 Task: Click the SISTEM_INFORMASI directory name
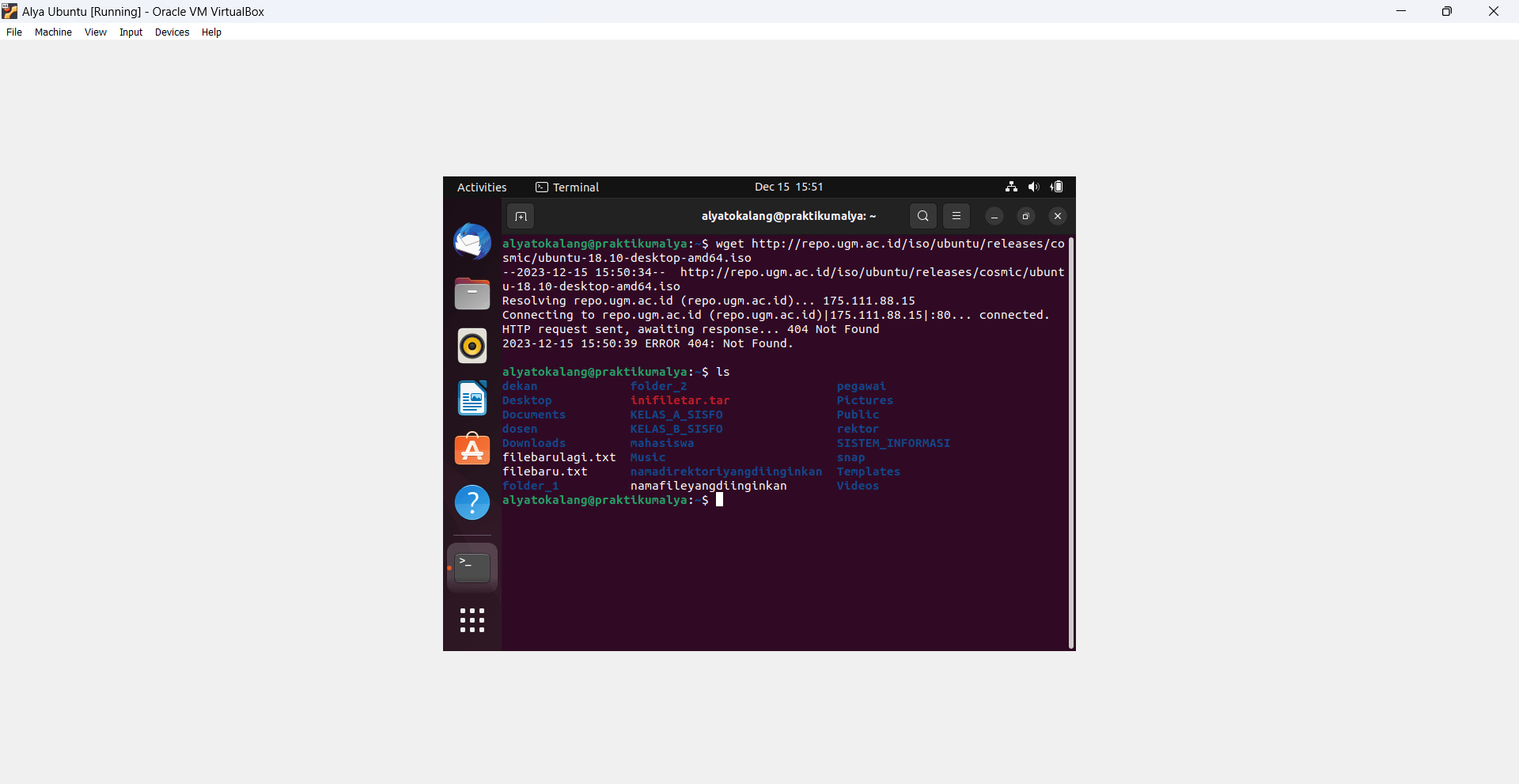coord(893,443)
